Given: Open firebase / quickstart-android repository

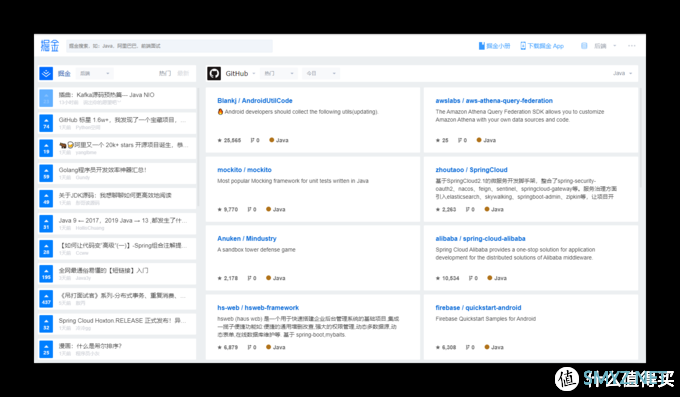Looking at the screenshot, I should pos(478,308).
